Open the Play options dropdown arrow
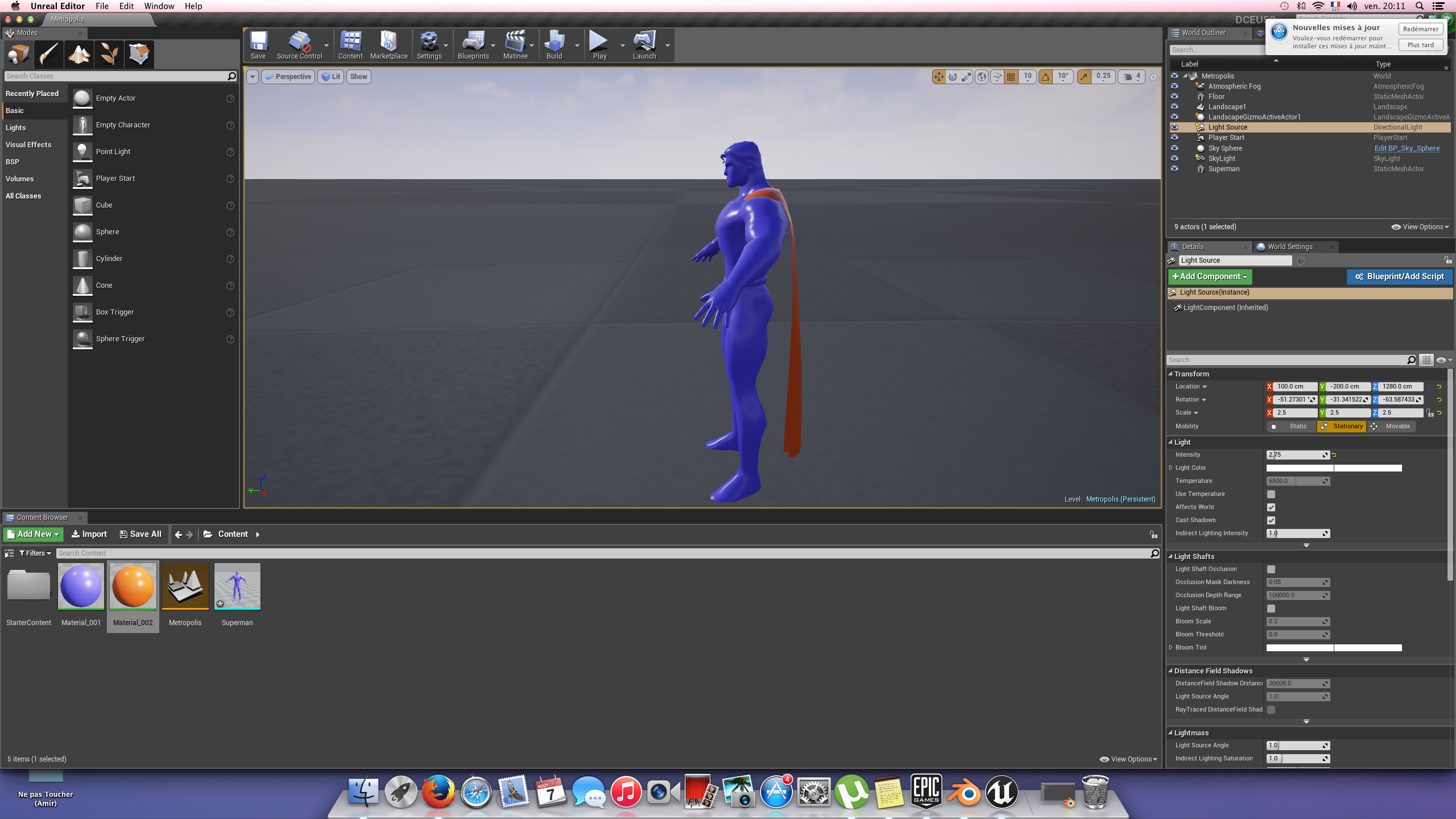1456x819 pixels. tap(622, 45)
